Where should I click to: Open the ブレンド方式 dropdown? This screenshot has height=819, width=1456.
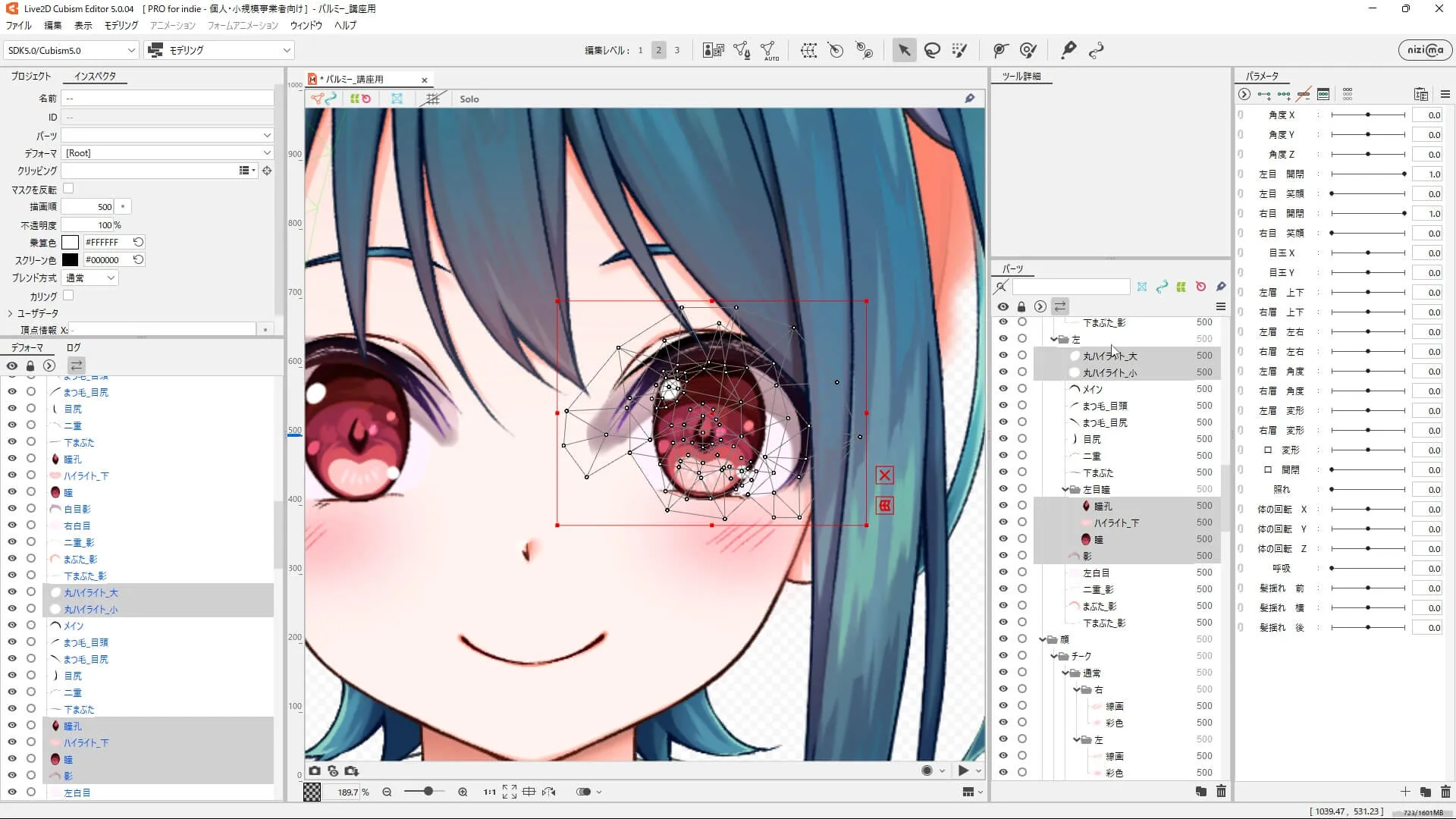(x=90, y=278)
